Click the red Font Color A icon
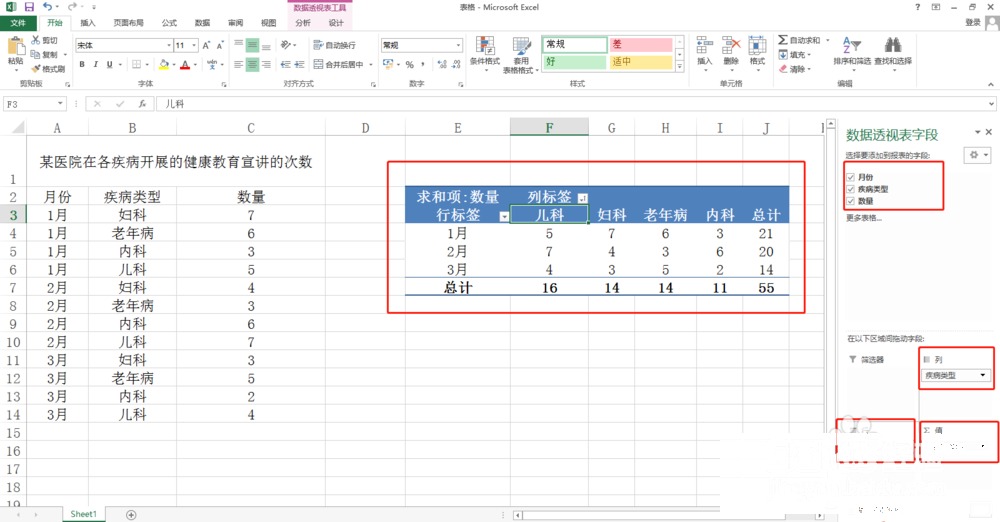 tap(185, 64)
